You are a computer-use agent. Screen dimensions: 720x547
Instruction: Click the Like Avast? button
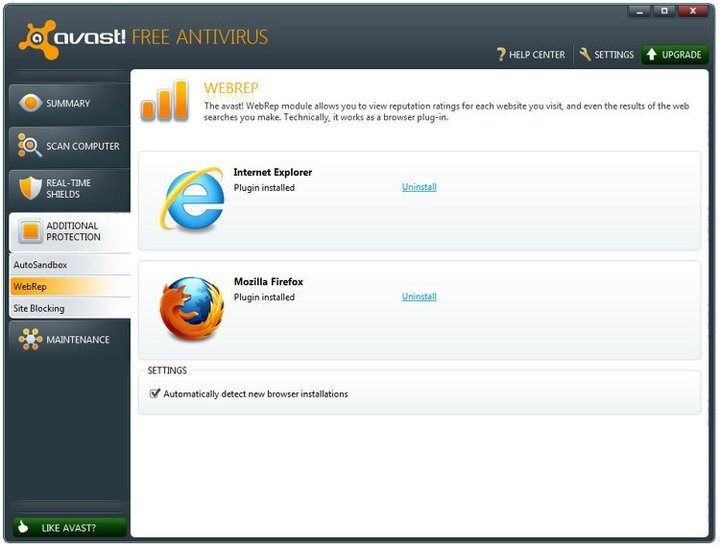[69, 527]
